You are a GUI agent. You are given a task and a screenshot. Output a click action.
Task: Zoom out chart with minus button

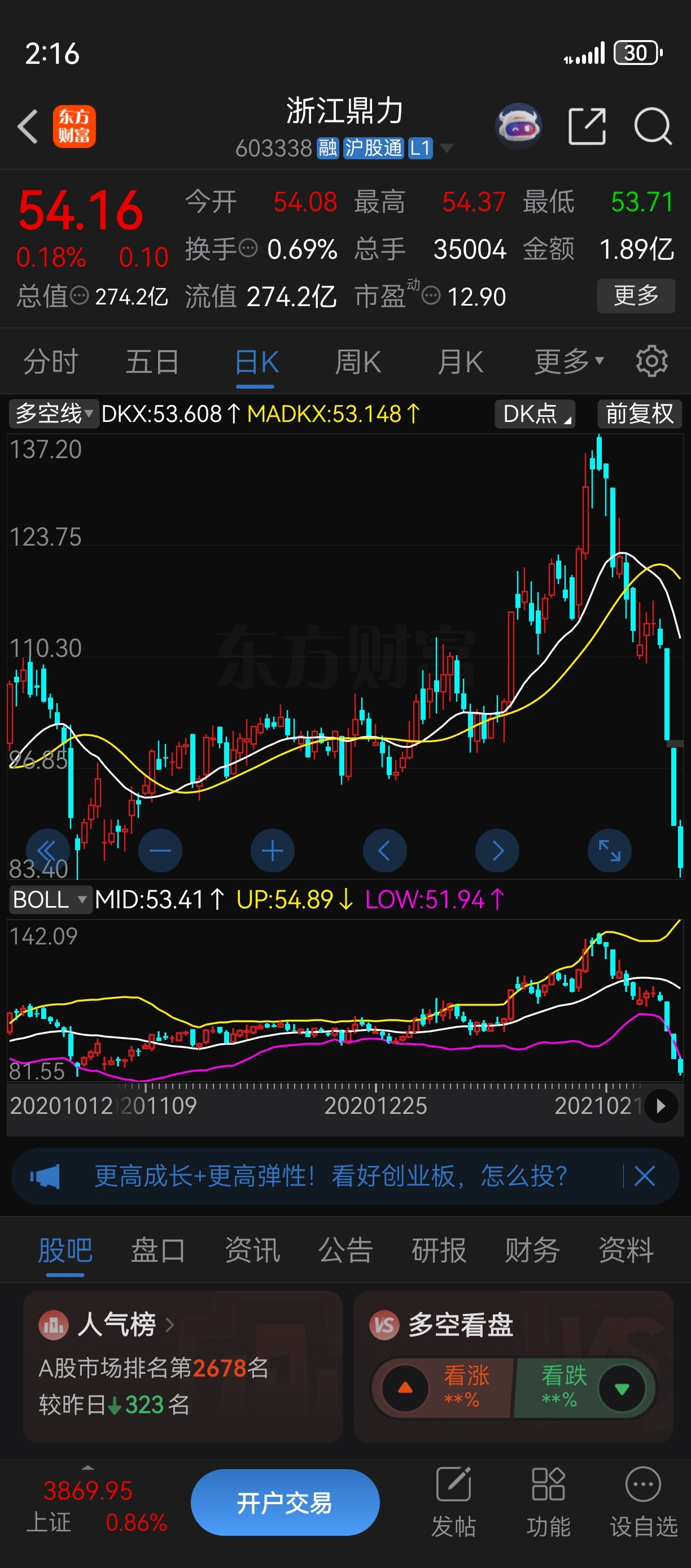click(x=160, y=850)
